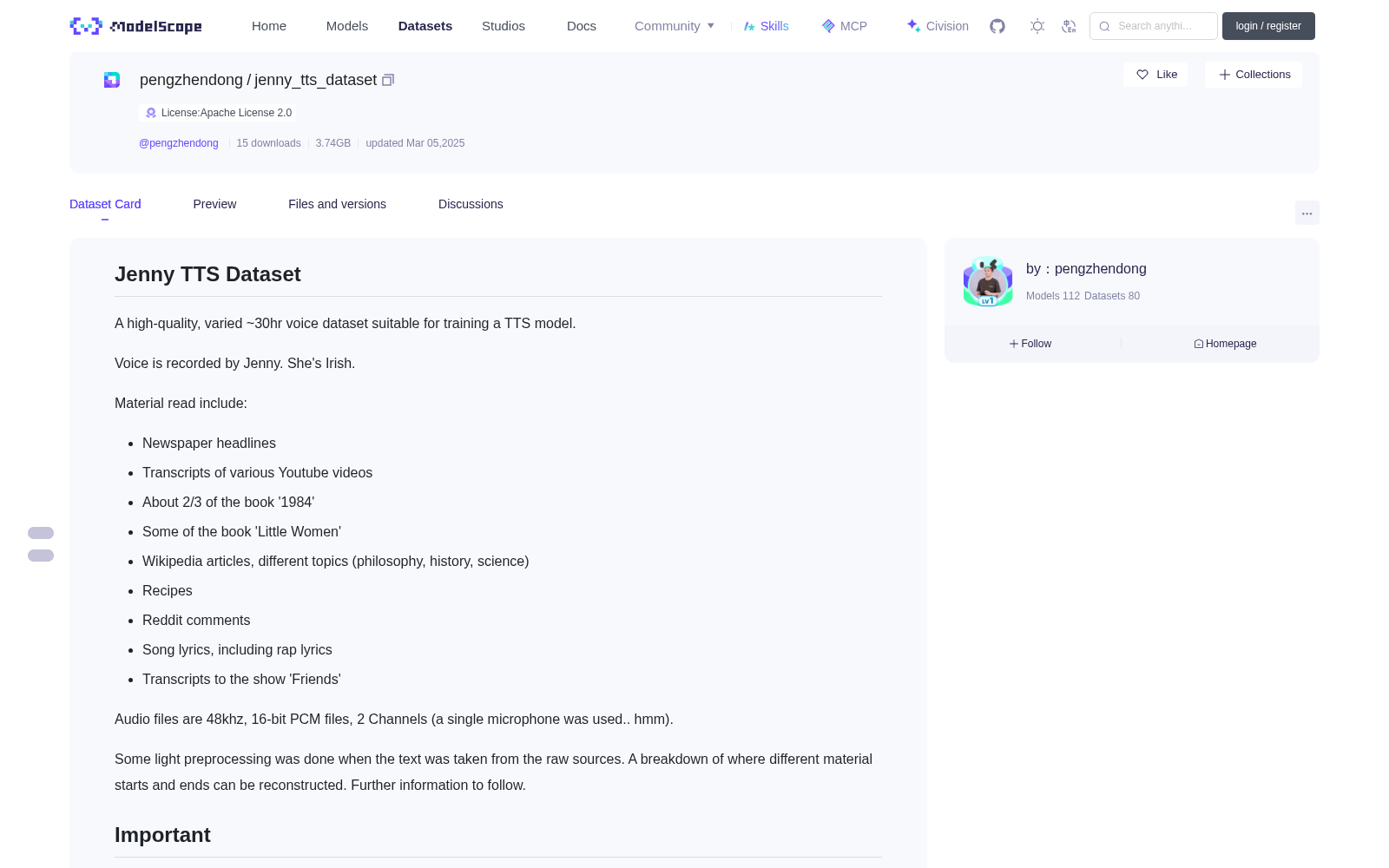This screenshot has height=868, width=1389.
Task: Click the '15 downloads' text
Action: tap(268, 143)
